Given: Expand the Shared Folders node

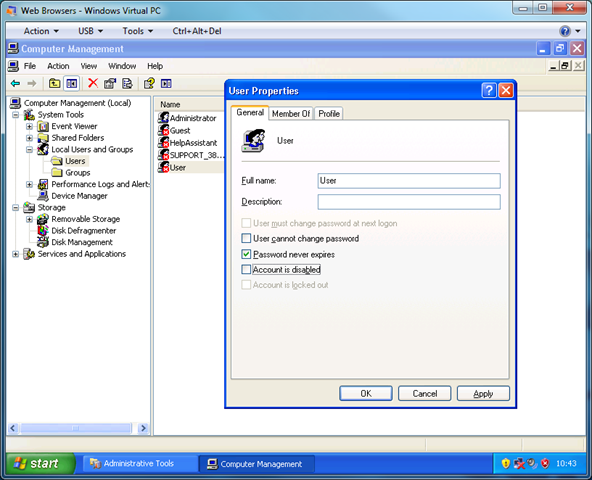Looking at the screenshot, I should click(29, 138).
